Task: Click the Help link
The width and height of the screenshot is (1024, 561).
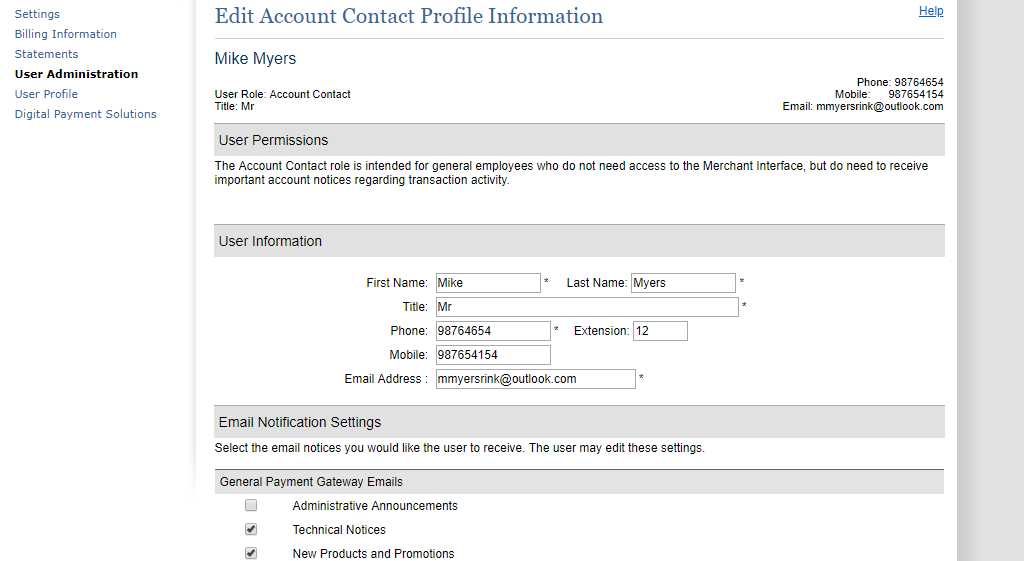Action: [x=930, y=11]
